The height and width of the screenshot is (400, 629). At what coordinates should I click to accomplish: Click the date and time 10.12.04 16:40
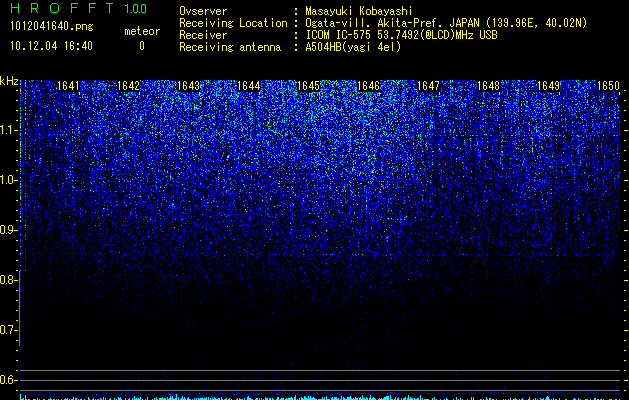click(51, 46)
